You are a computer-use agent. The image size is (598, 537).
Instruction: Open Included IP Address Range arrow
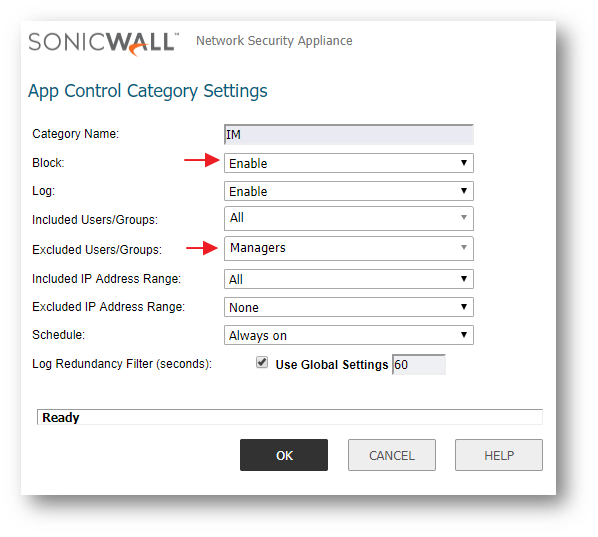tap(463, 279)
